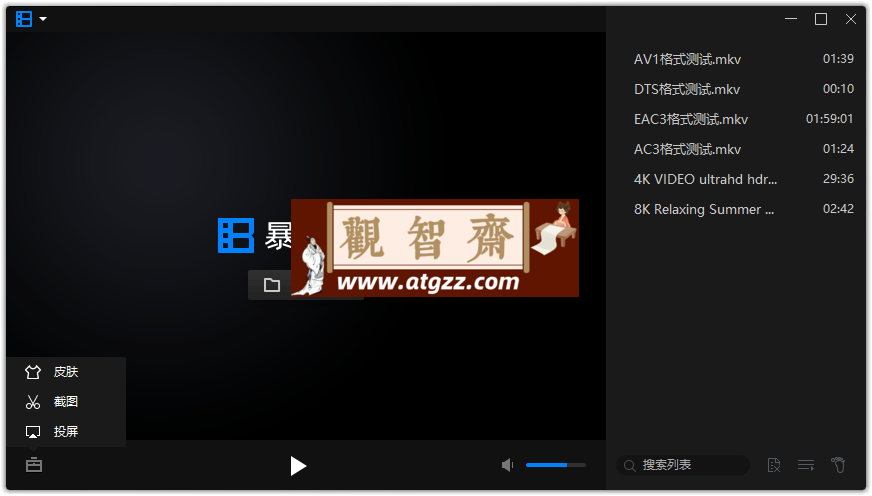The height and width of the screenshot is (496, 872).
Task: Maximize the player window
Action: [821, 19]
